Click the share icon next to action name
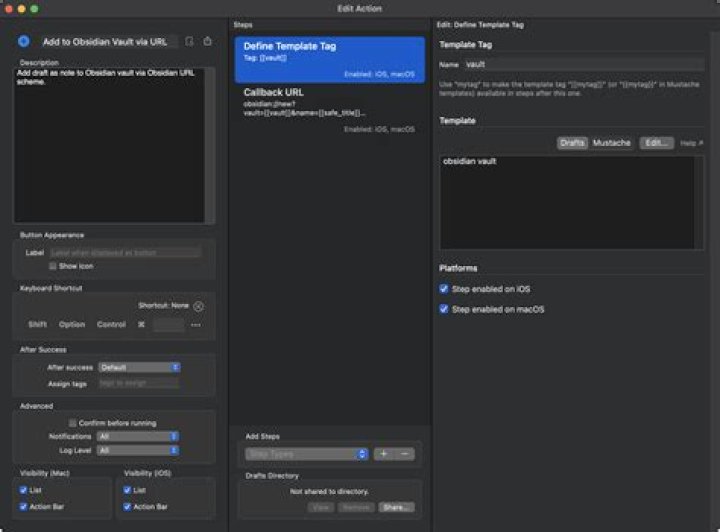The image size is (720, 532). click(x=208, y=41)
